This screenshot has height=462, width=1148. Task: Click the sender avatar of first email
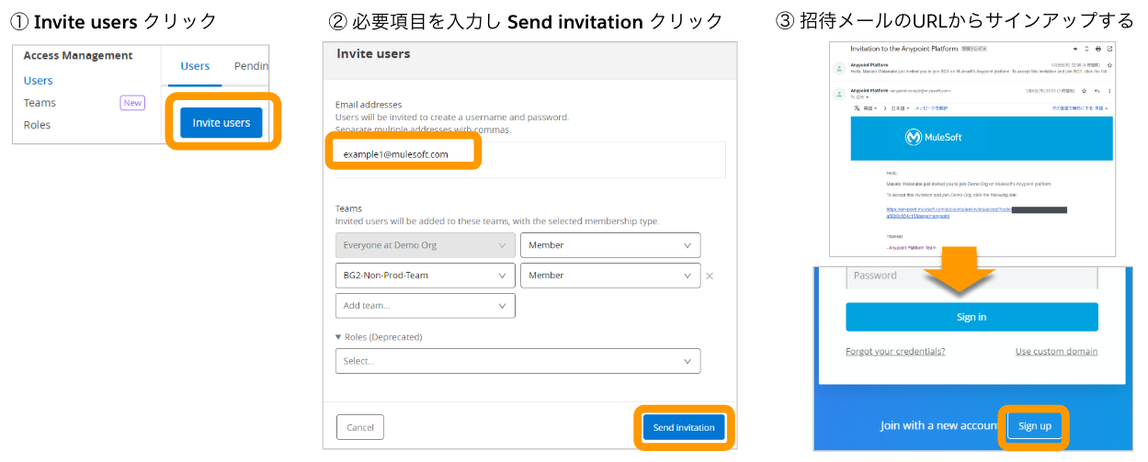coord(839,68)
